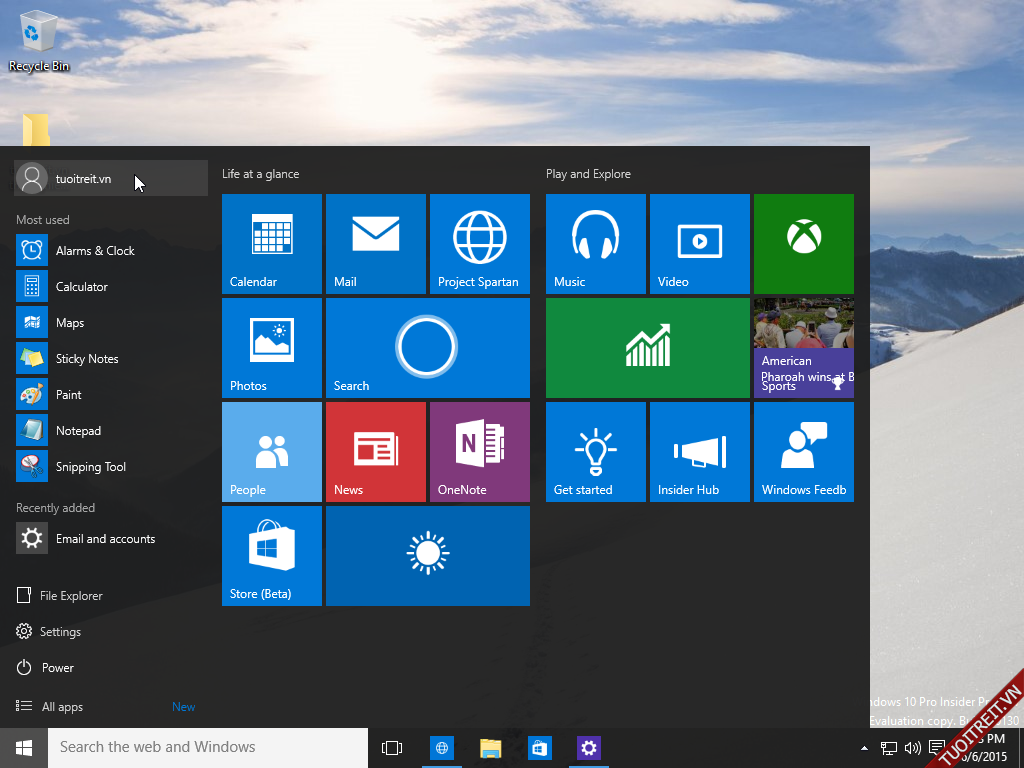Click the Task View taskbar button
This screenshot has width=1024, height=768.
coord(392,748)
